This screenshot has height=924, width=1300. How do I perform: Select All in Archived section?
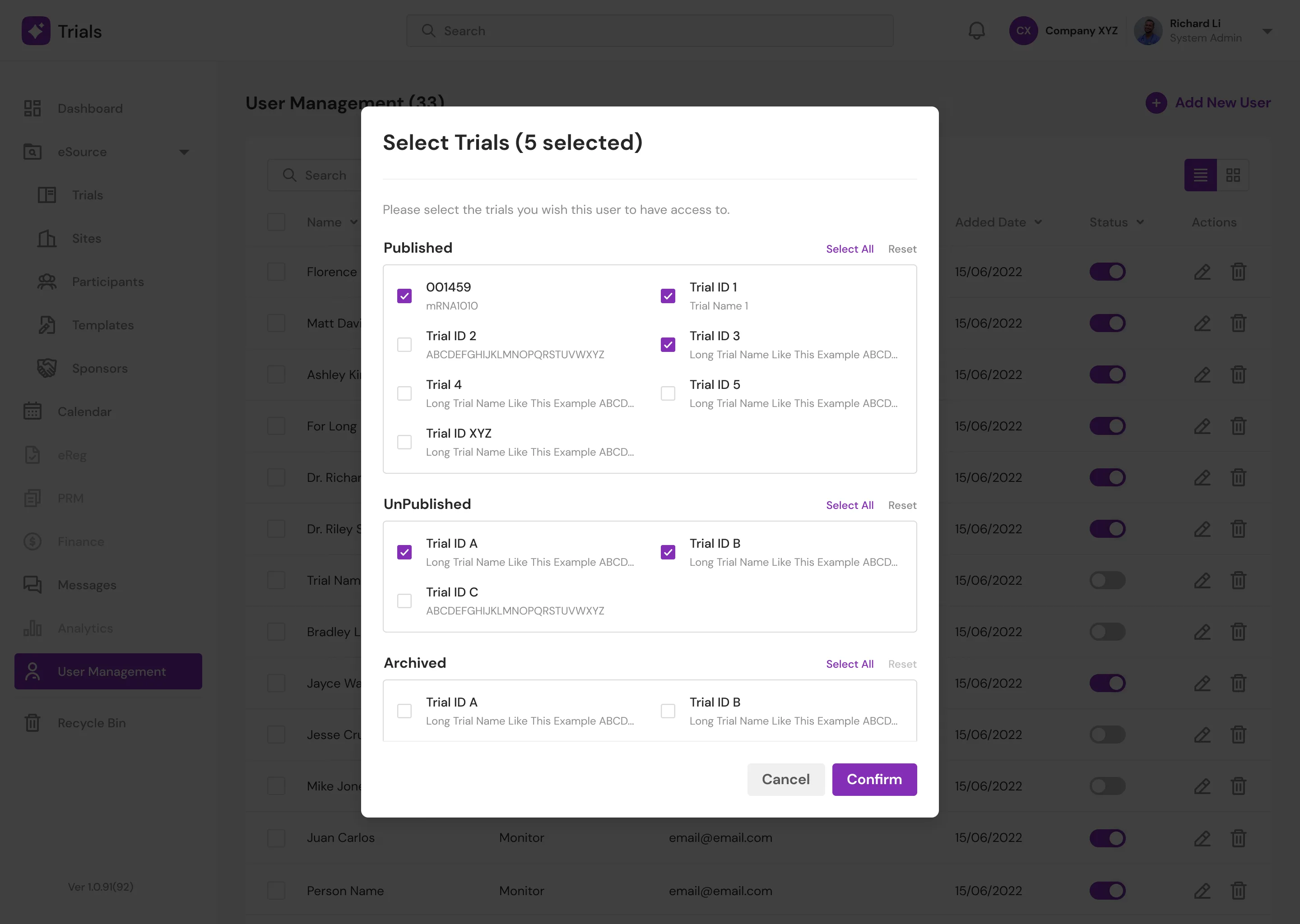pos(850,664)
